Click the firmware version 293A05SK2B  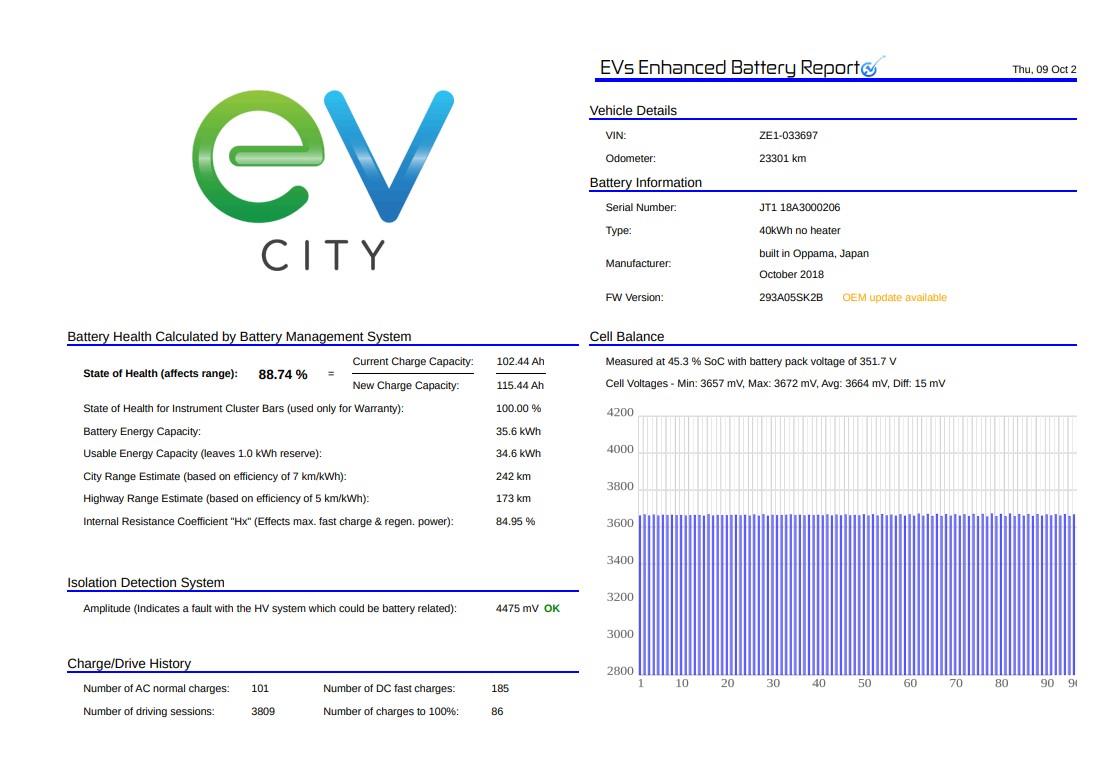[791, 298]
